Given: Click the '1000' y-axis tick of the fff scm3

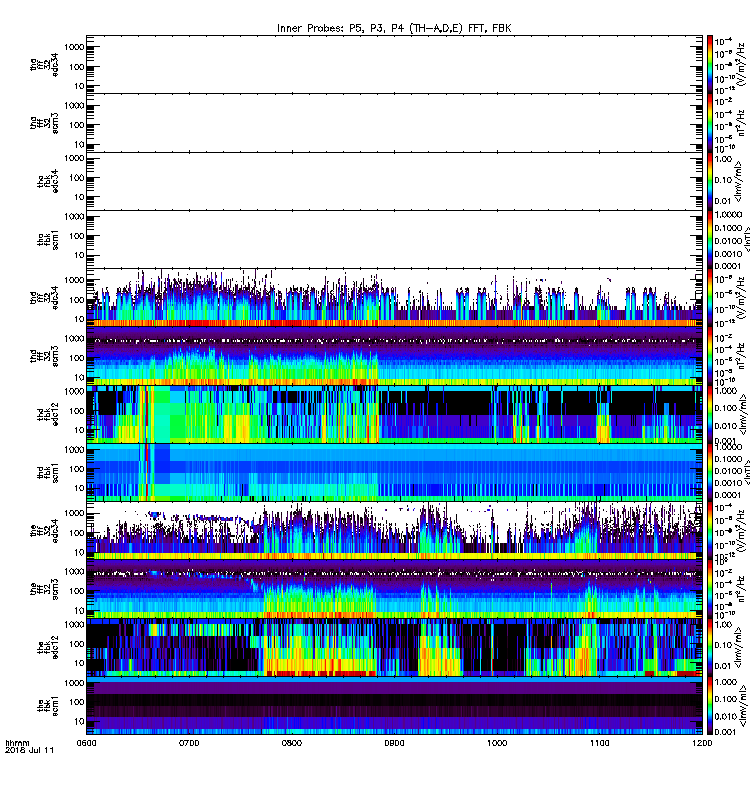Looking at the screenshot, I should [x=74, y=571].
